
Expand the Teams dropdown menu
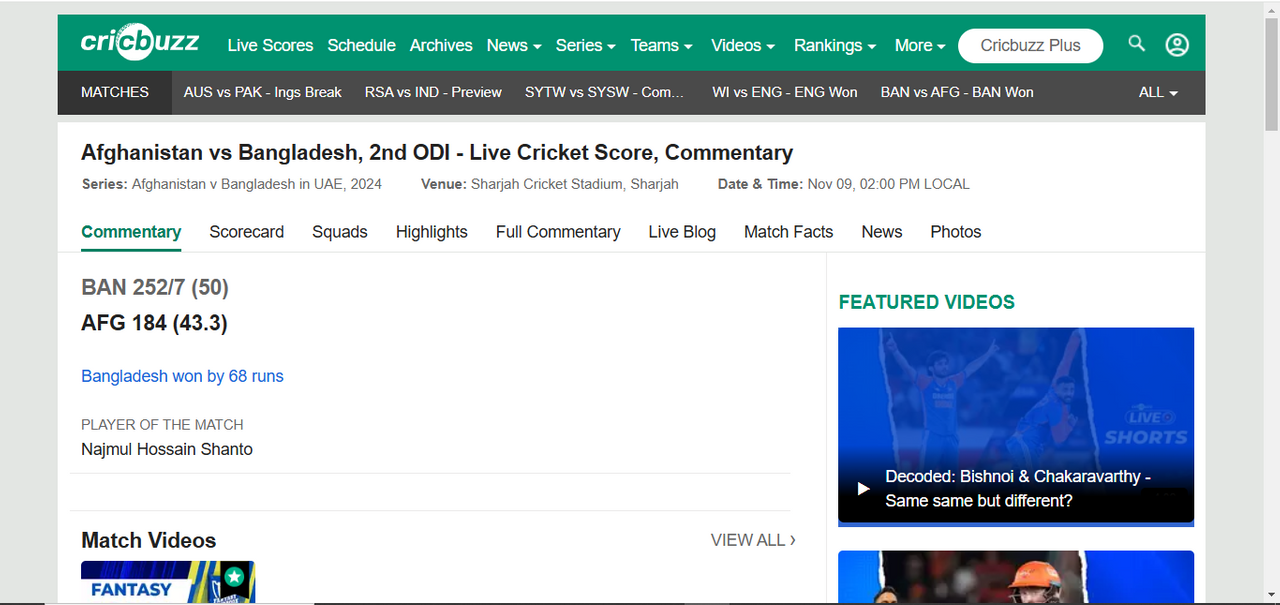tap(661, 45)
